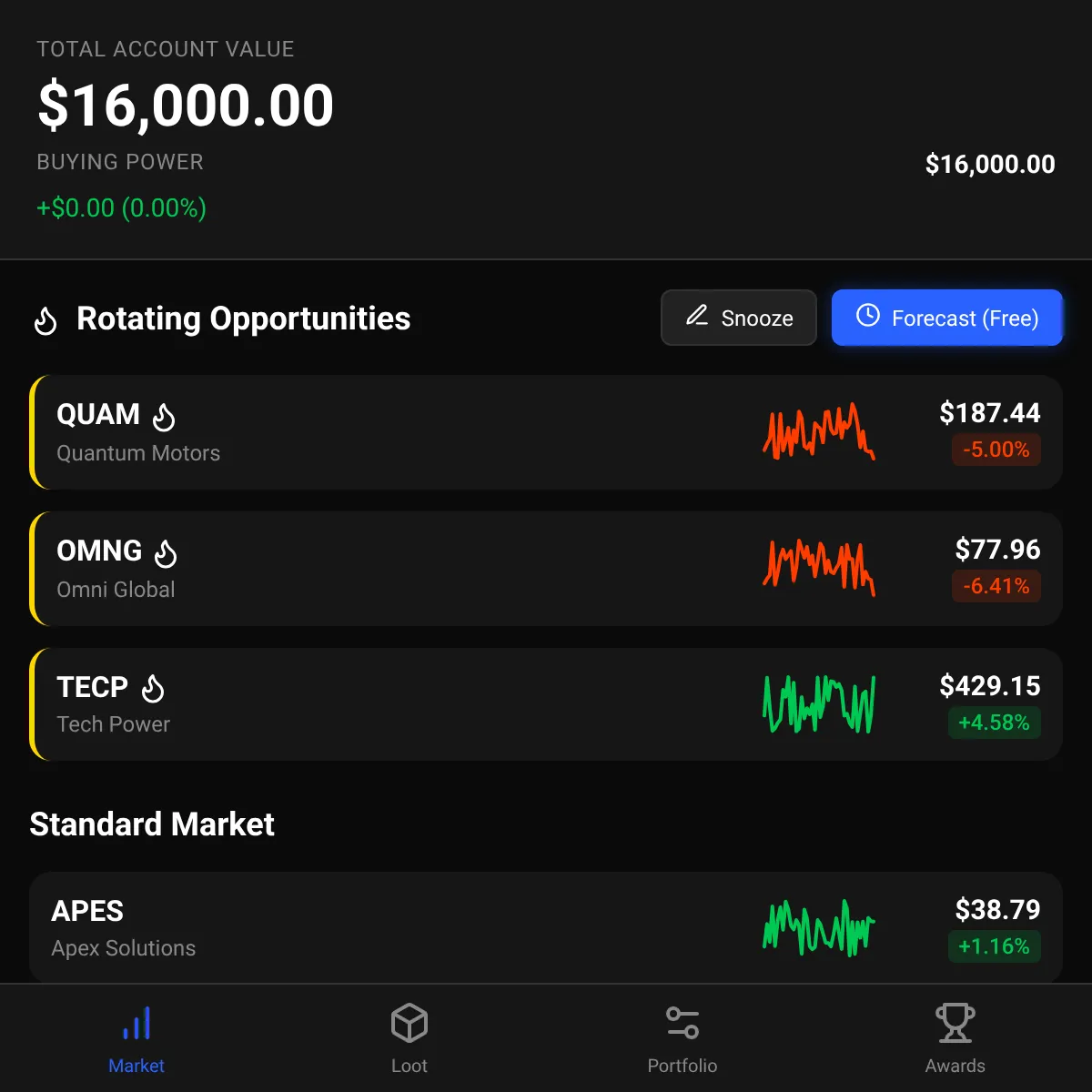Click the $16,000.00 total account value
Image resolution: width=1092 pixels, height=1092 pixels.
click(186, 106)
